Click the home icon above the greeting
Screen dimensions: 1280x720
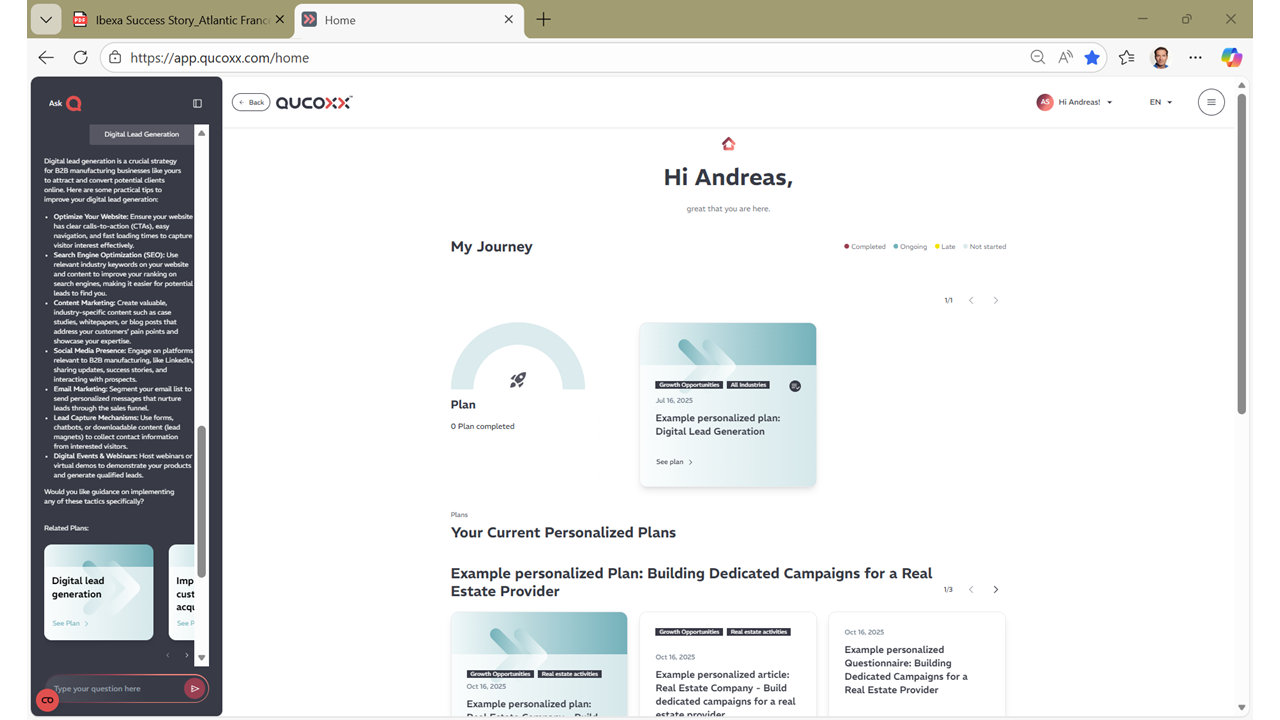728,144
